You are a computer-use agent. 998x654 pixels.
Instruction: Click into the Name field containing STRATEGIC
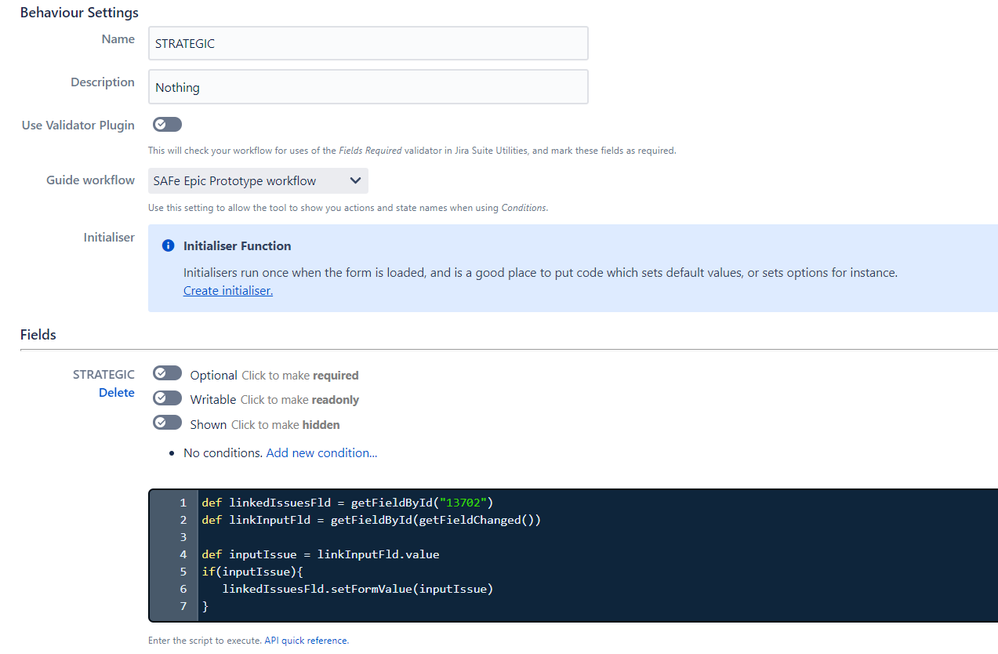(x=368, y=43)
